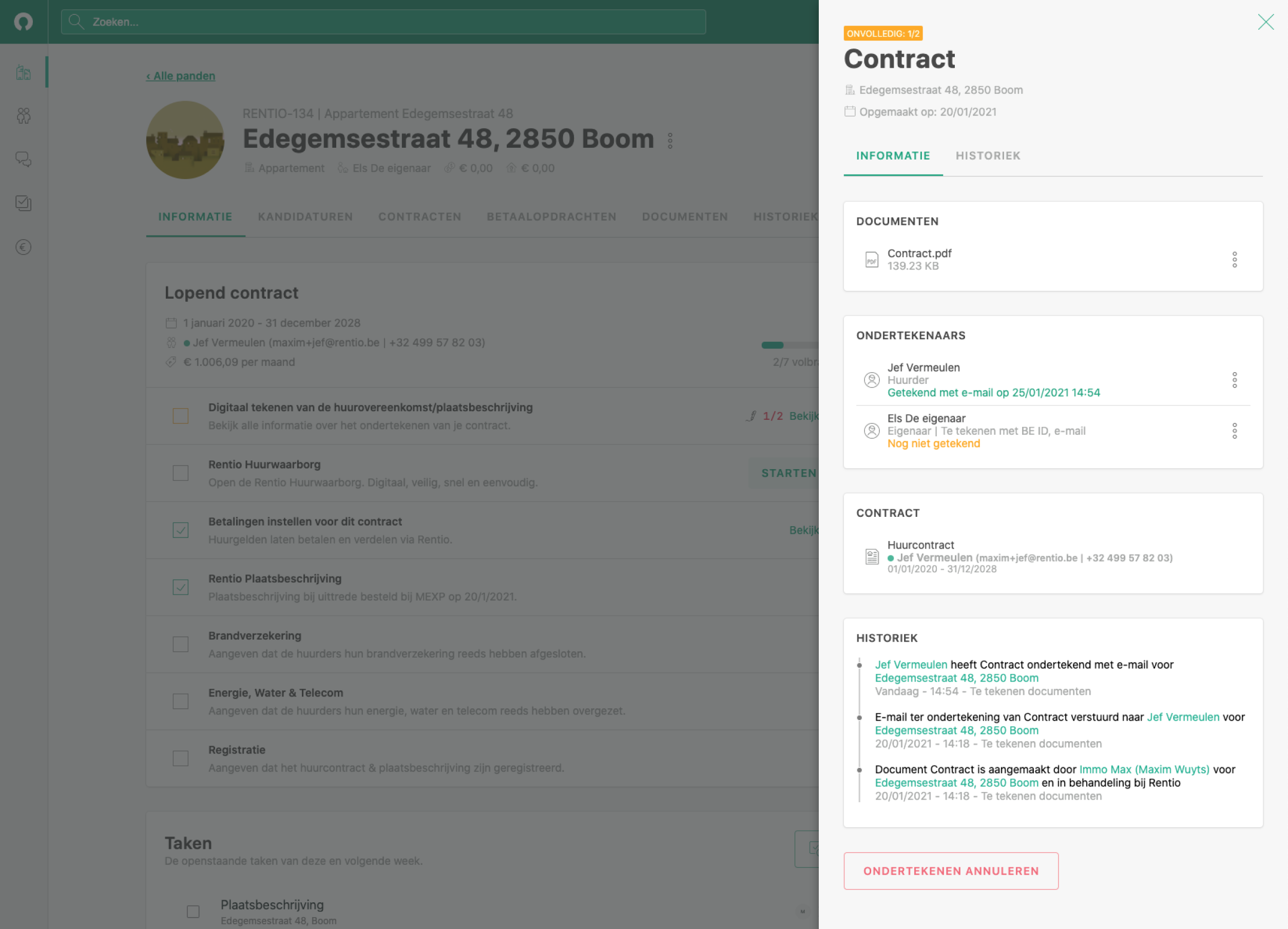Open options menu for Jef Vermeulen signer
Image resolution: width=1288 pixels, height=929 pixels.
pyautogui.click(x=1234, y=380)
